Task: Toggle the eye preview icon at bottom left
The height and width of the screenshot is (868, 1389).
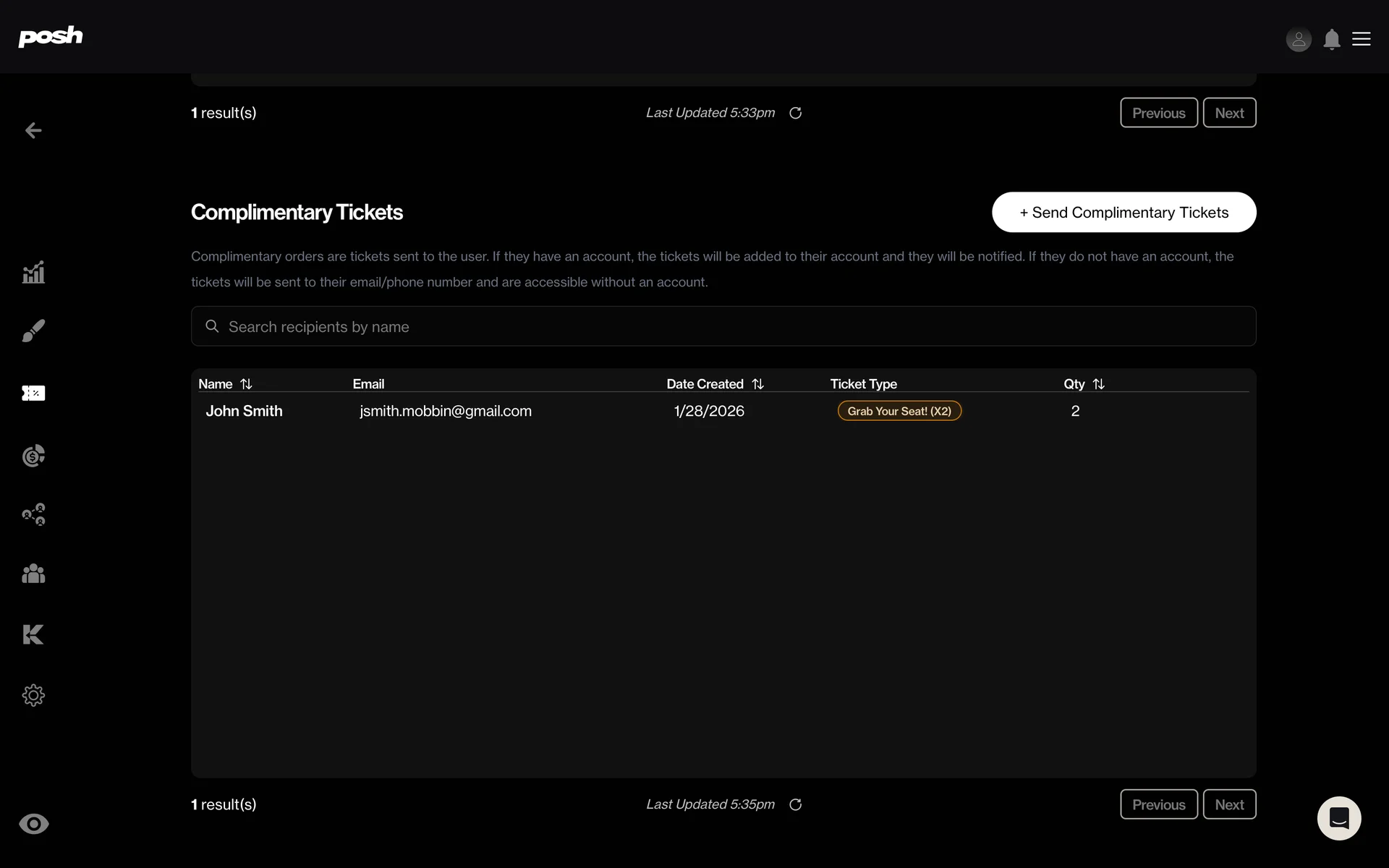Action: (x=33, y=824)
